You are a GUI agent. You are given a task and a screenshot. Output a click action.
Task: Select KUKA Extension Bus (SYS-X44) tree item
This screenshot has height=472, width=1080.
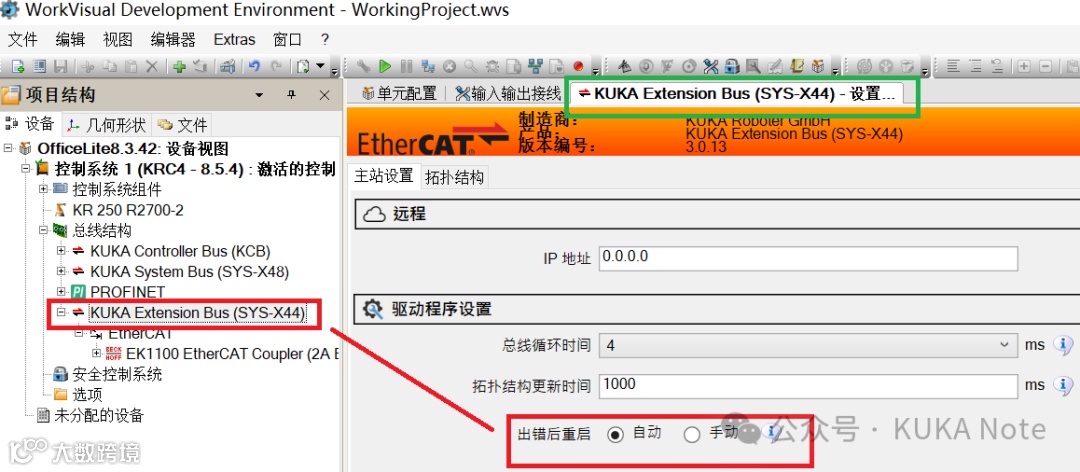[x=198, y=313]
